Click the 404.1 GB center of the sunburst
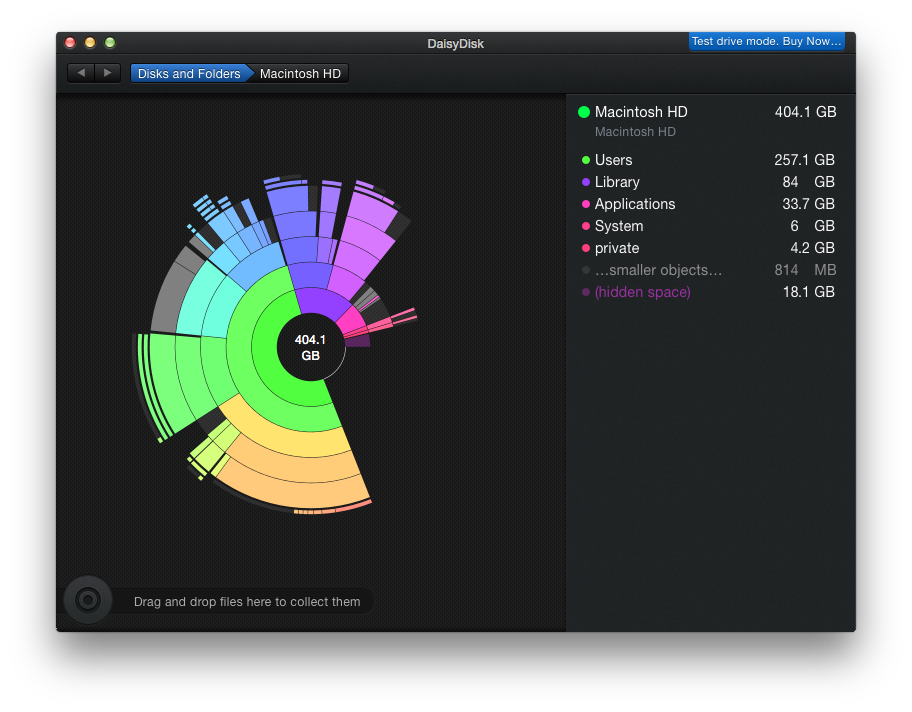The image size is (912, 712). (x=310, y=347)
